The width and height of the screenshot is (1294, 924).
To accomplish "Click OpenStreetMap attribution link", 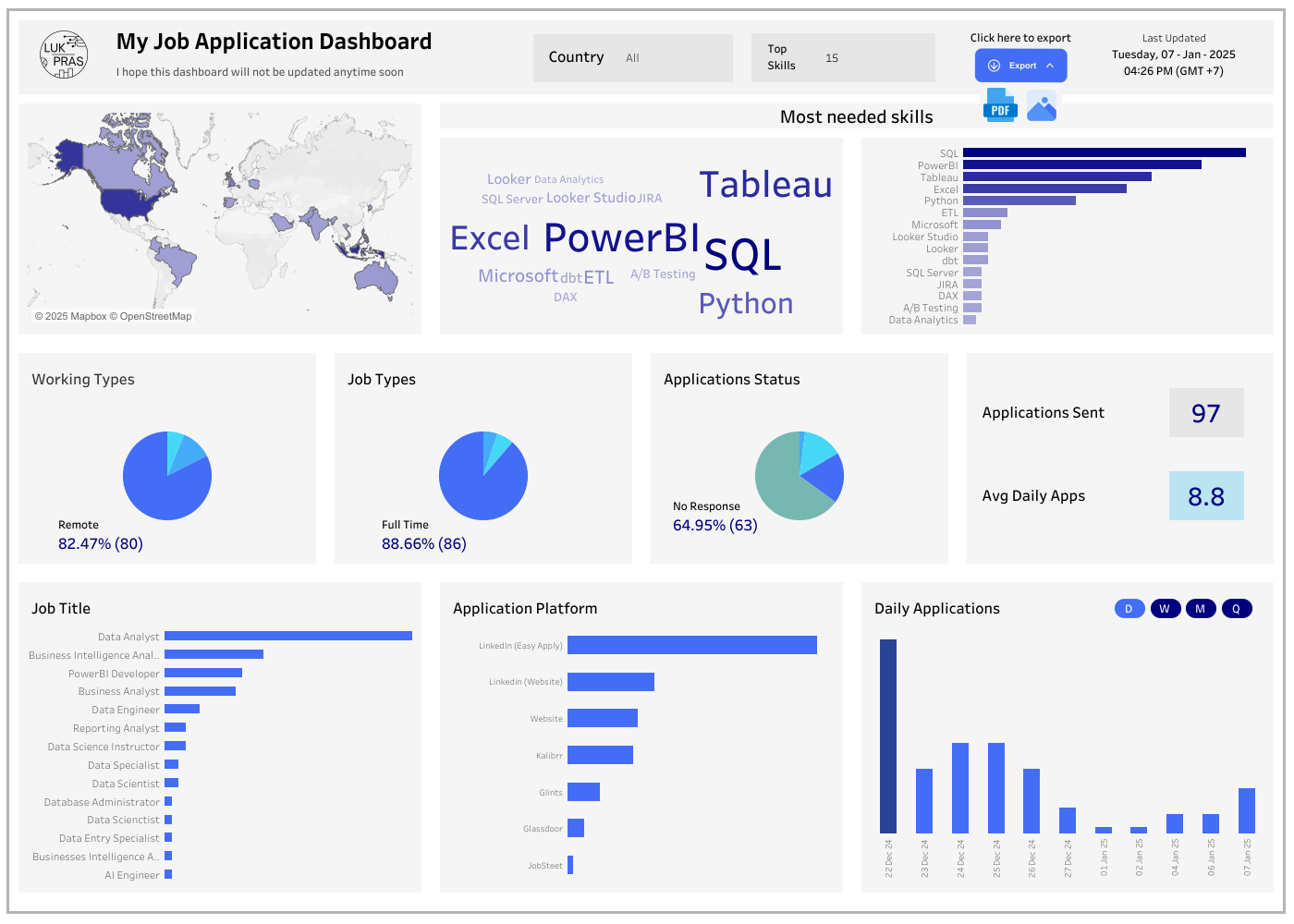I will [x=151, y=316].
